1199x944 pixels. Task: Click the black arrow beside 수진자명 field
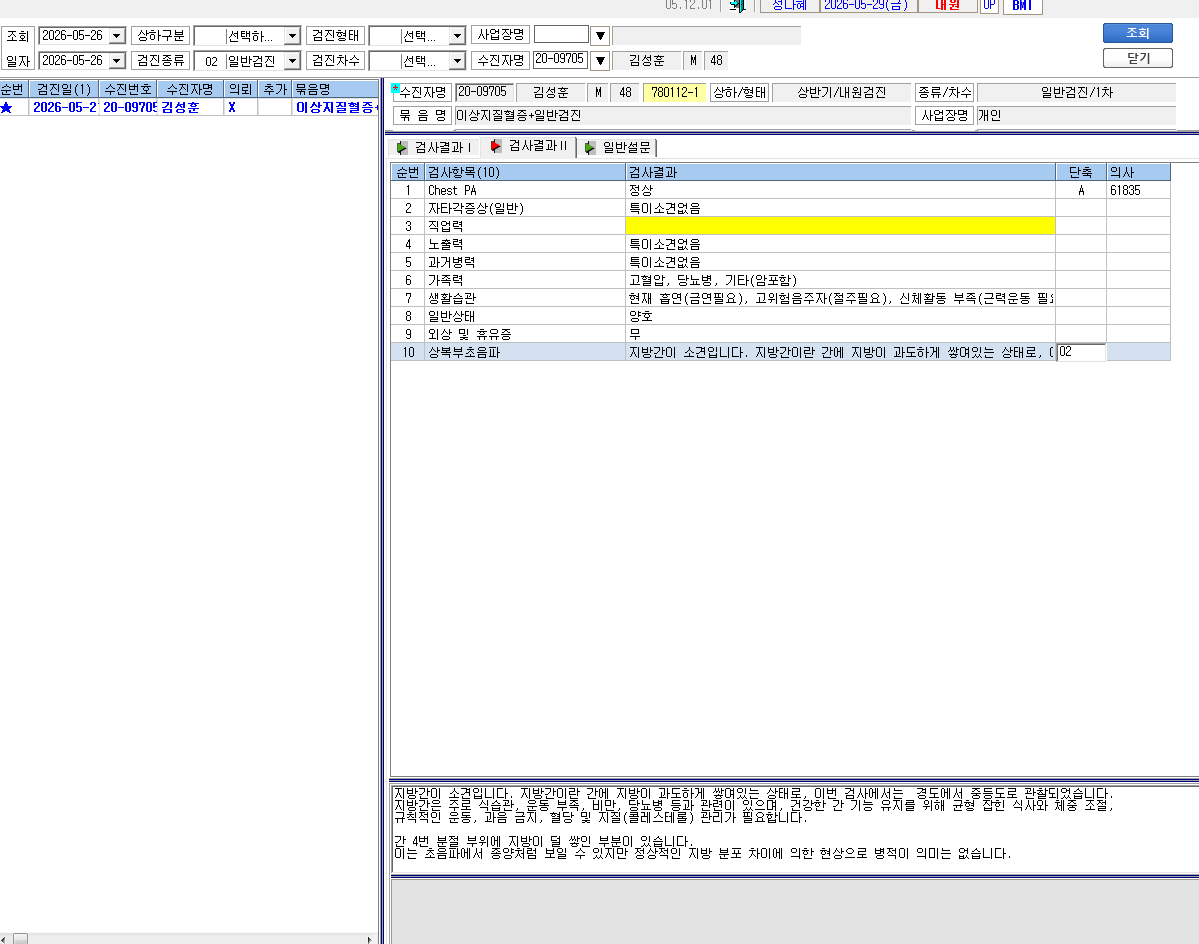(600, 60)
